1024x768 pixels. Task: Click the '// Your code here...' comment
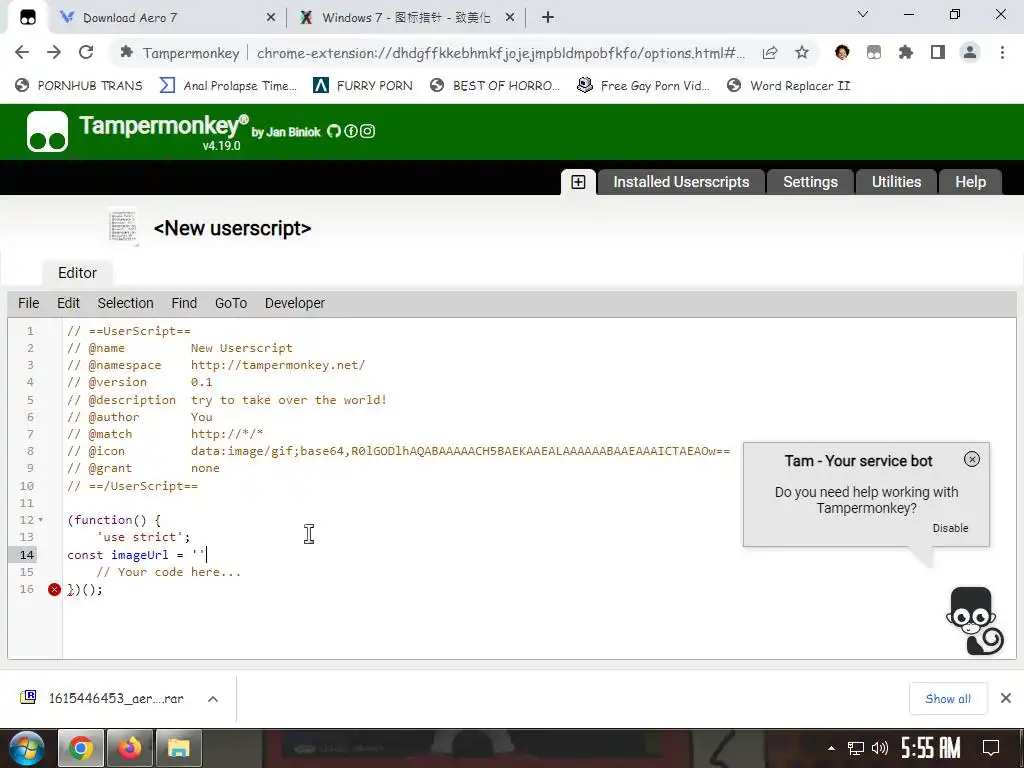pos(169,572)
